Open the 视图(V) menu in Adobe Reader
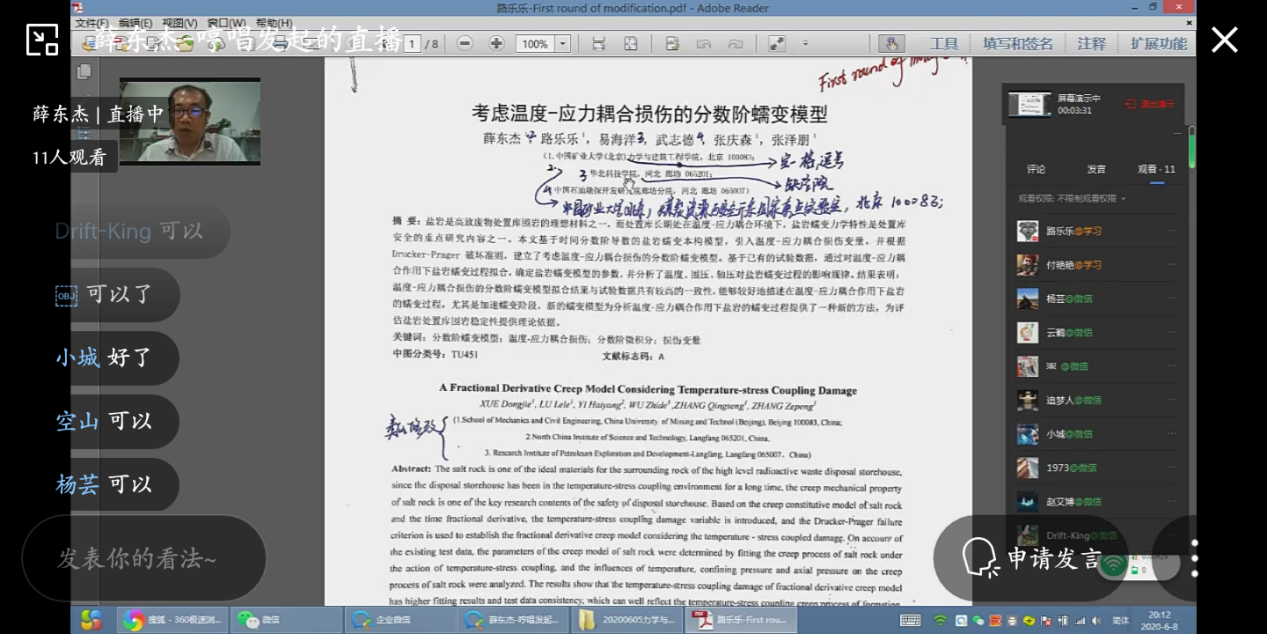 click(180, 23)
